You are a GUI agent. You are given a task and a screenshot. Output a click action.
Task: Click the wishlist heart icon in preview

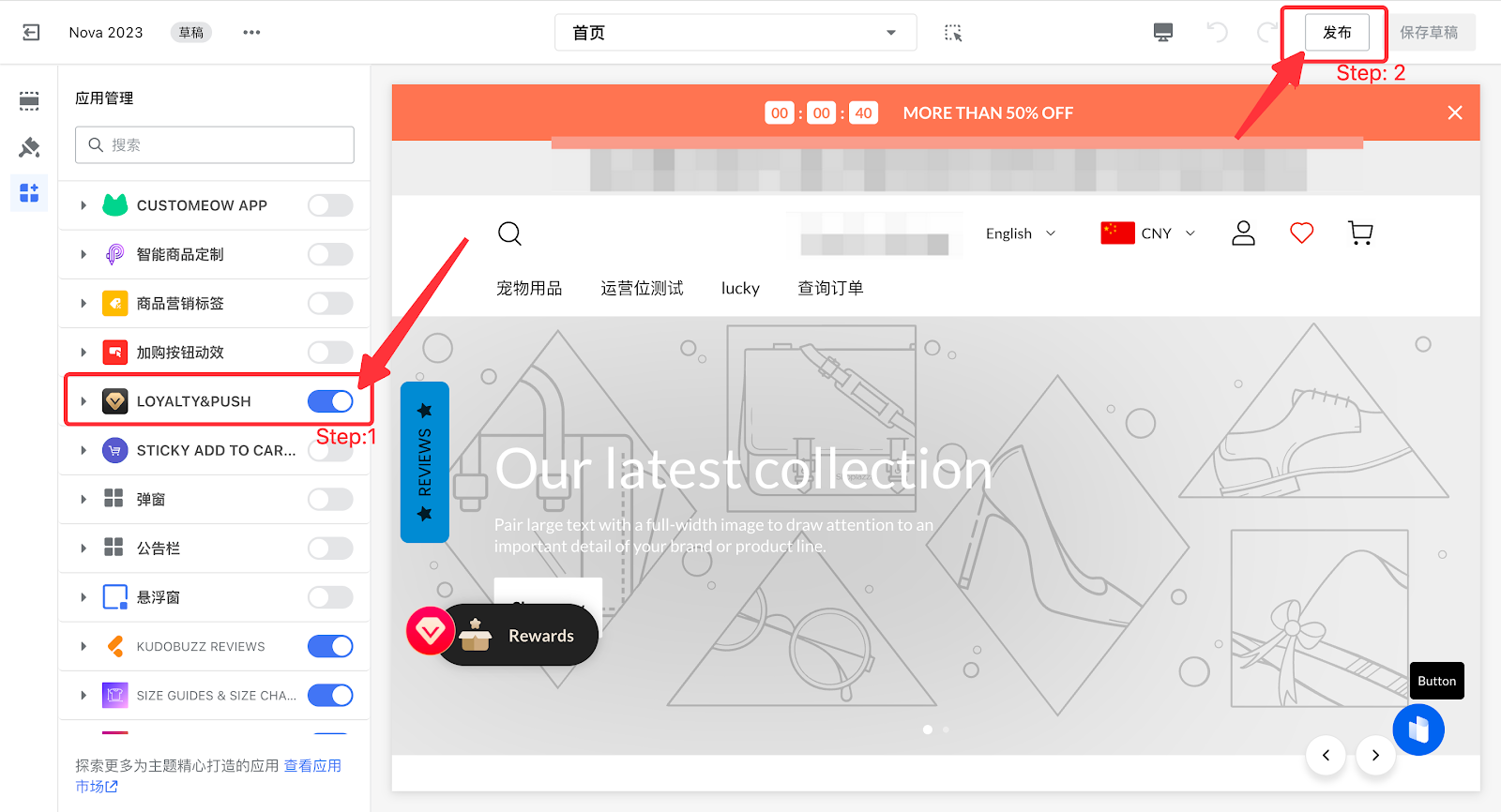point(1301,233)
